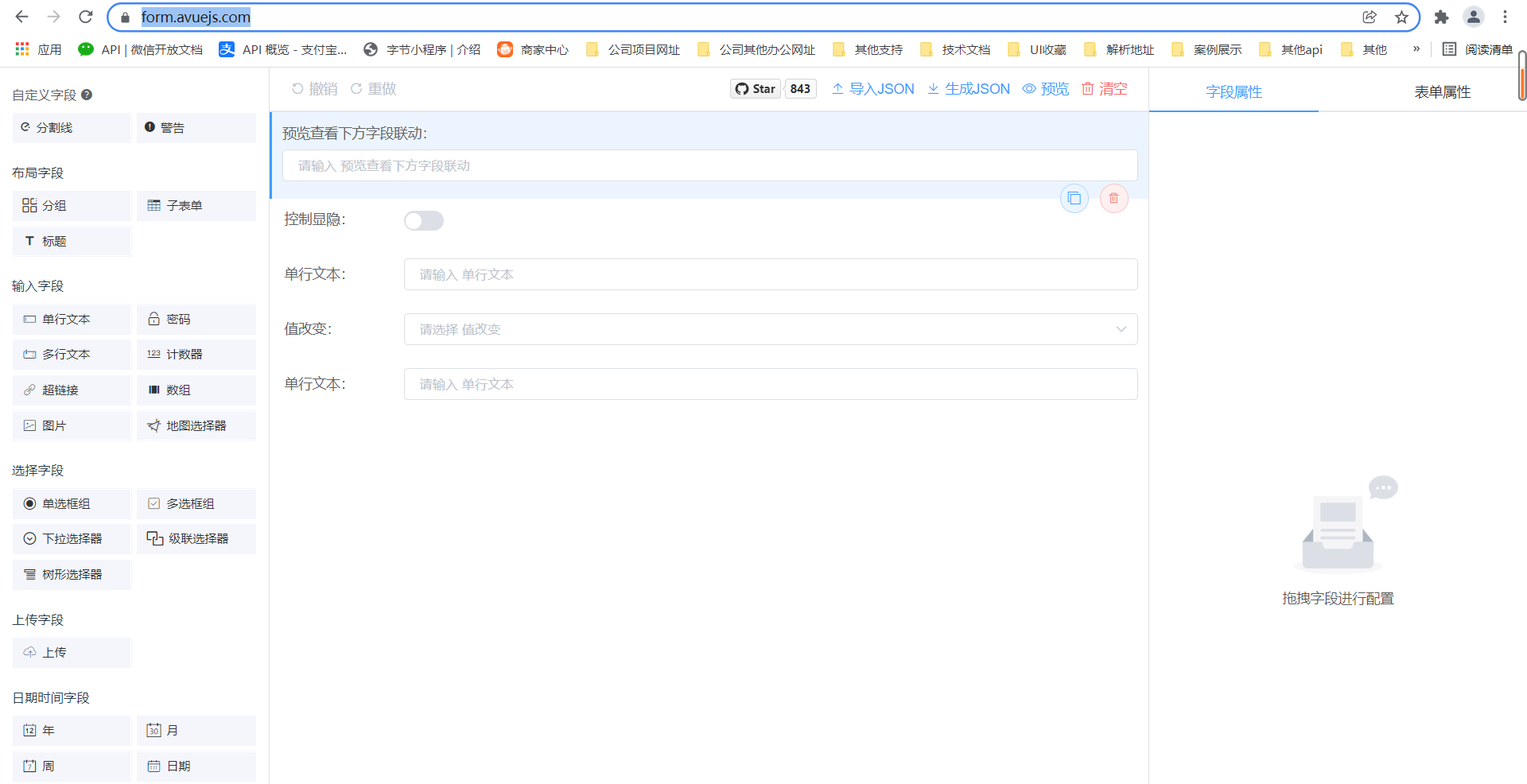This screenshot has width=1527, height=784.
Task: Switch to the 表单属性 tab
Action: 1443,91
